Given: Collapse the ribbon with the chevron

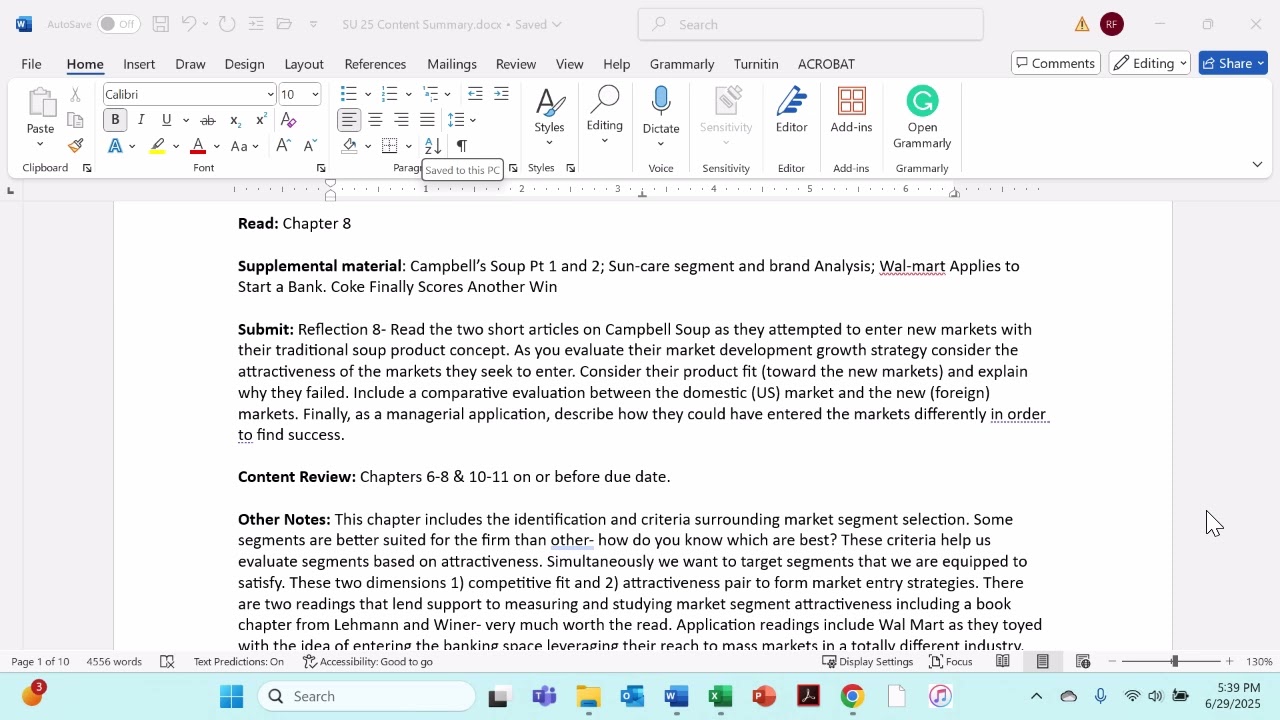Looking at the screenshot, I should click(1258, 164).
